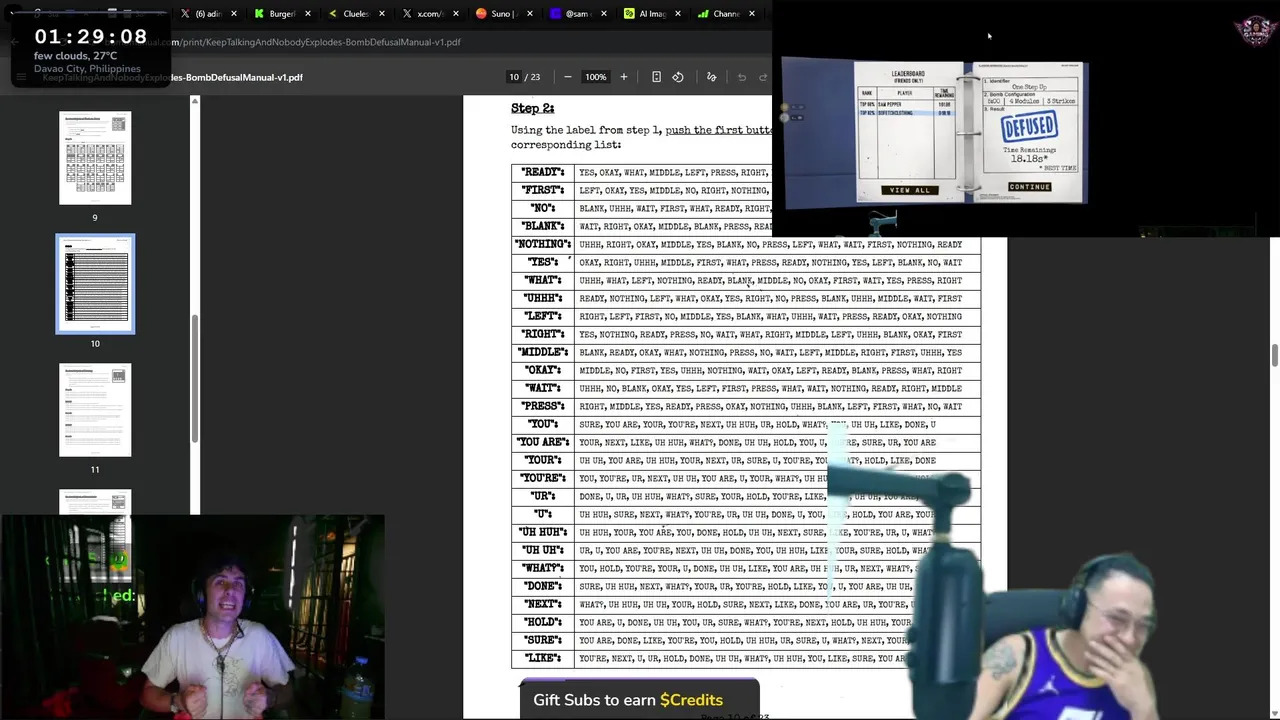The width and height of the screenshot is (1280, 720).
Task: Click the "FIRST": row label
Action: 543,190
